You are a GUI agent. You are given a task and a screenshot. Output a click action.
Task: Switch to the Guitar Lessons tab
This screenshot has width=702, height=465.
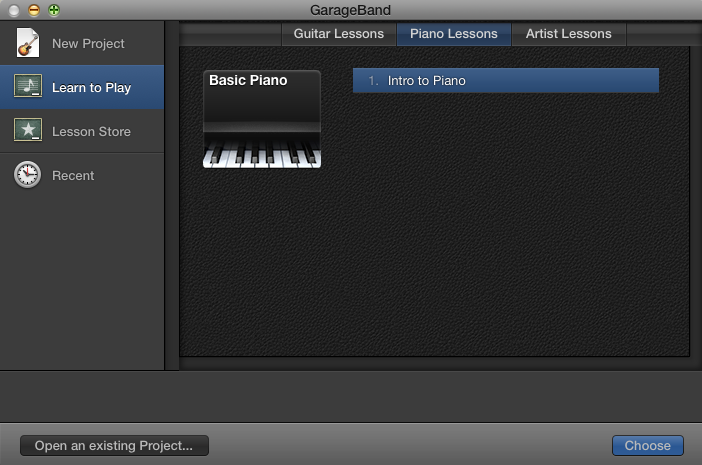pos(339,34)
